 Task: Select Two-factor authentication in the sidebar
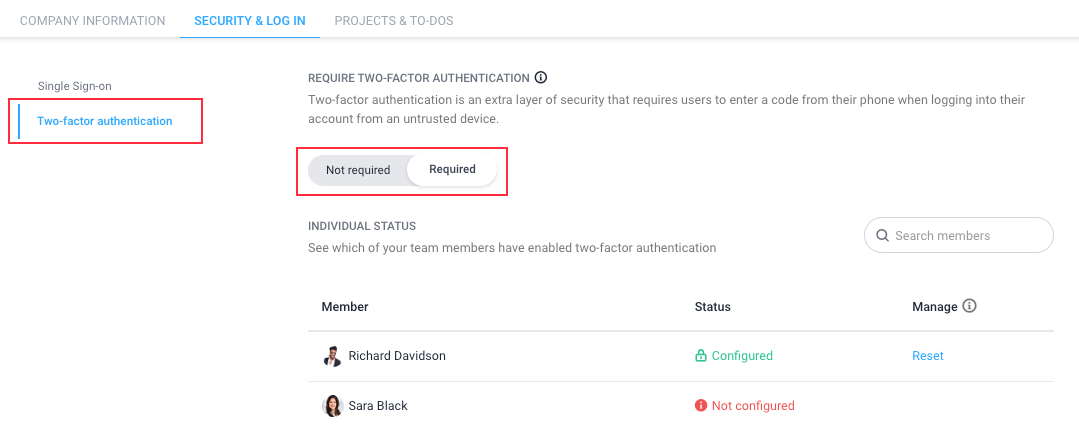tap(105, 121)
